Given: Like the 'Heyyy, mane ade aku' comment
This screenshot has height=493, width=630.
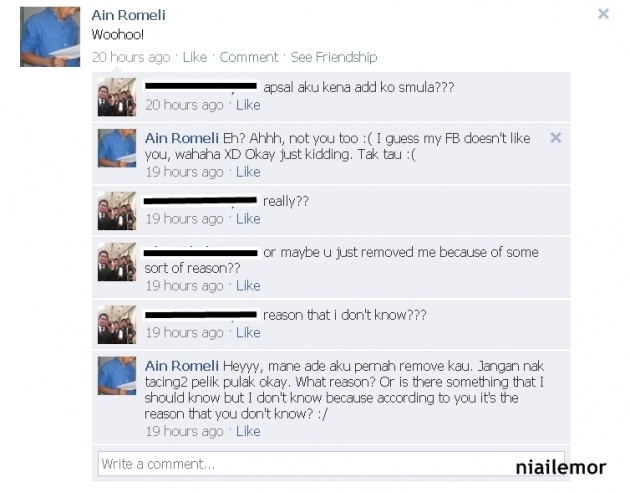Looking at the screenshot, I should tap(248, 431).
